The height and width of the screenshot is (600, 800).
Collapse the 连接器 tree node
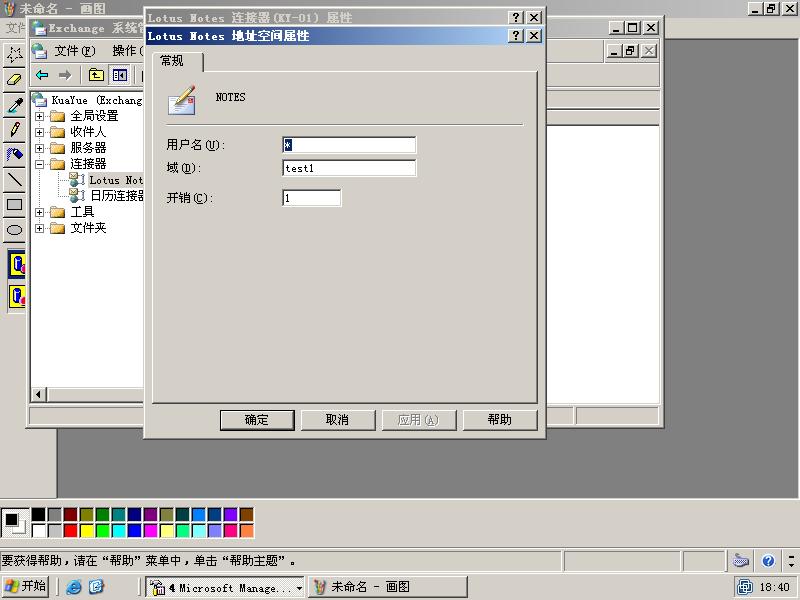(39, 164)
